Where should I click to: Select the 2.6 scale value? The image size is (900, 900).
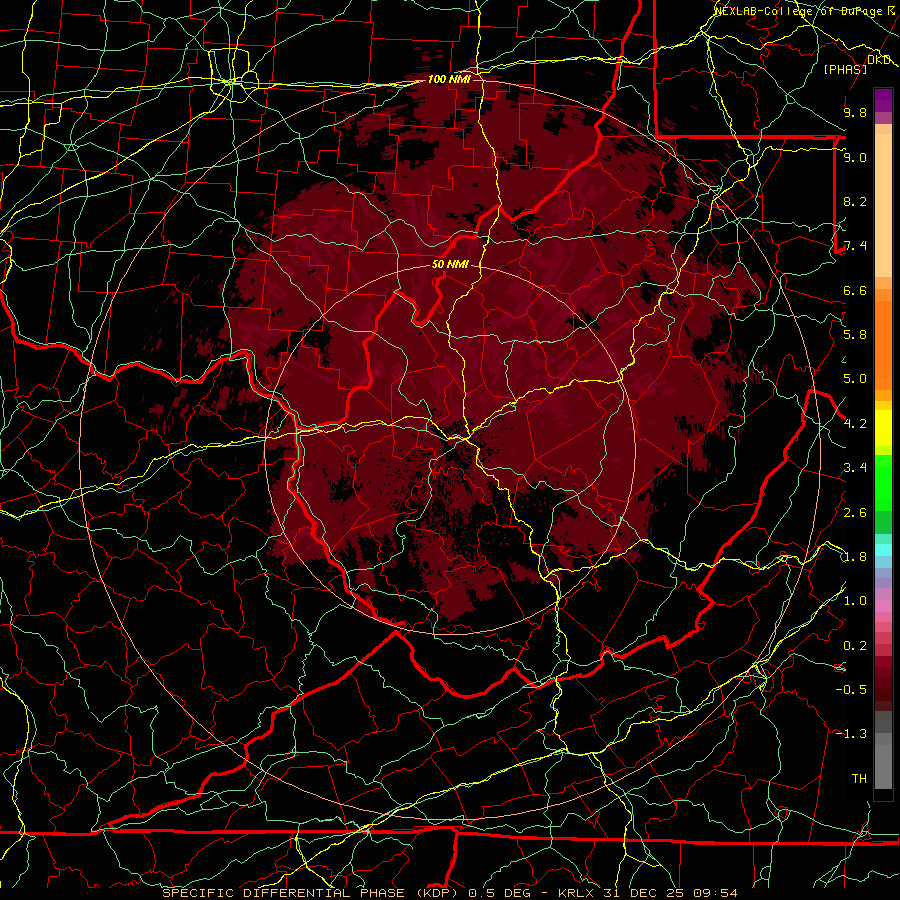coord(855,513)
